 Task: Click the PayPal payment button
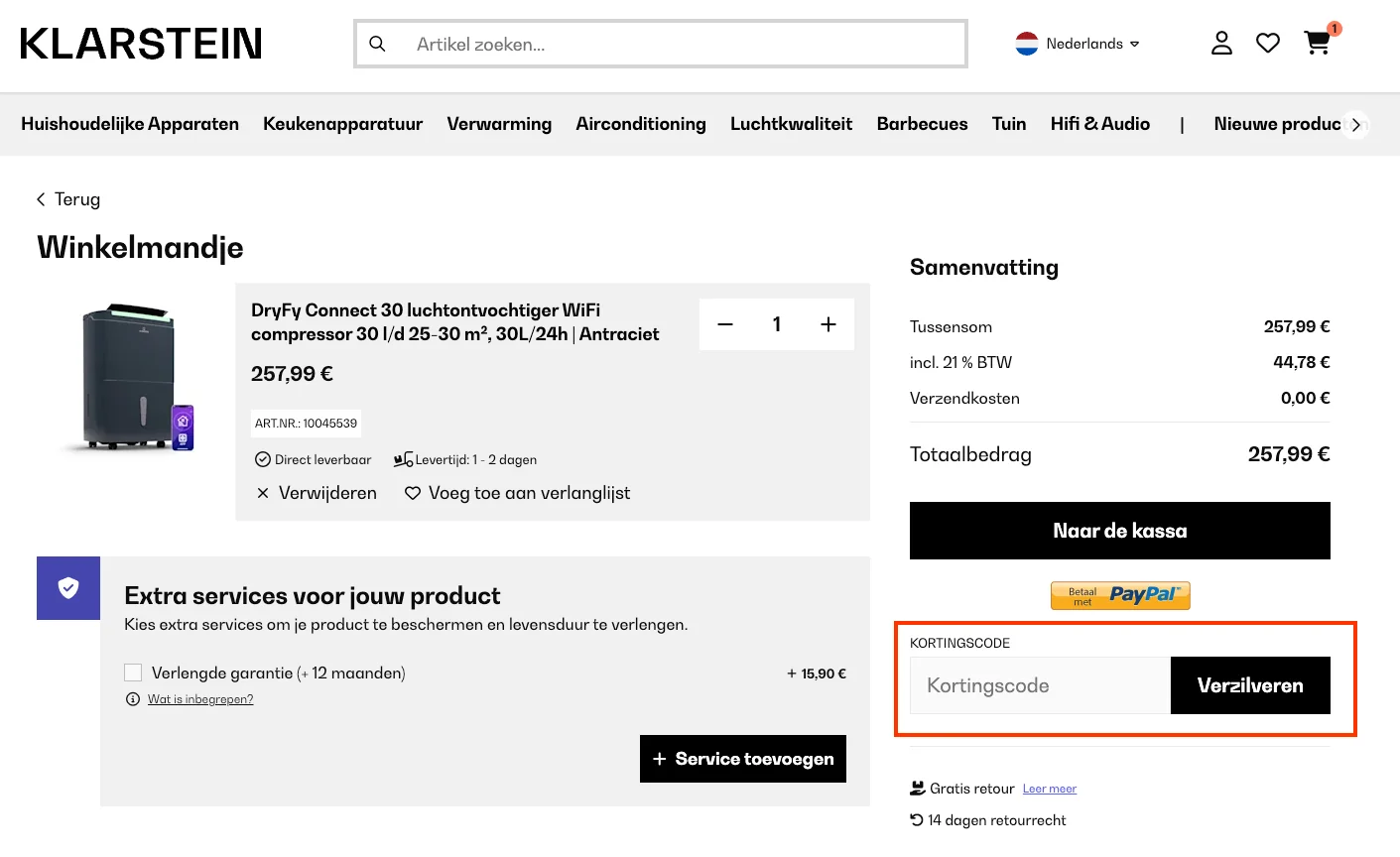(x=1119, y=595)
